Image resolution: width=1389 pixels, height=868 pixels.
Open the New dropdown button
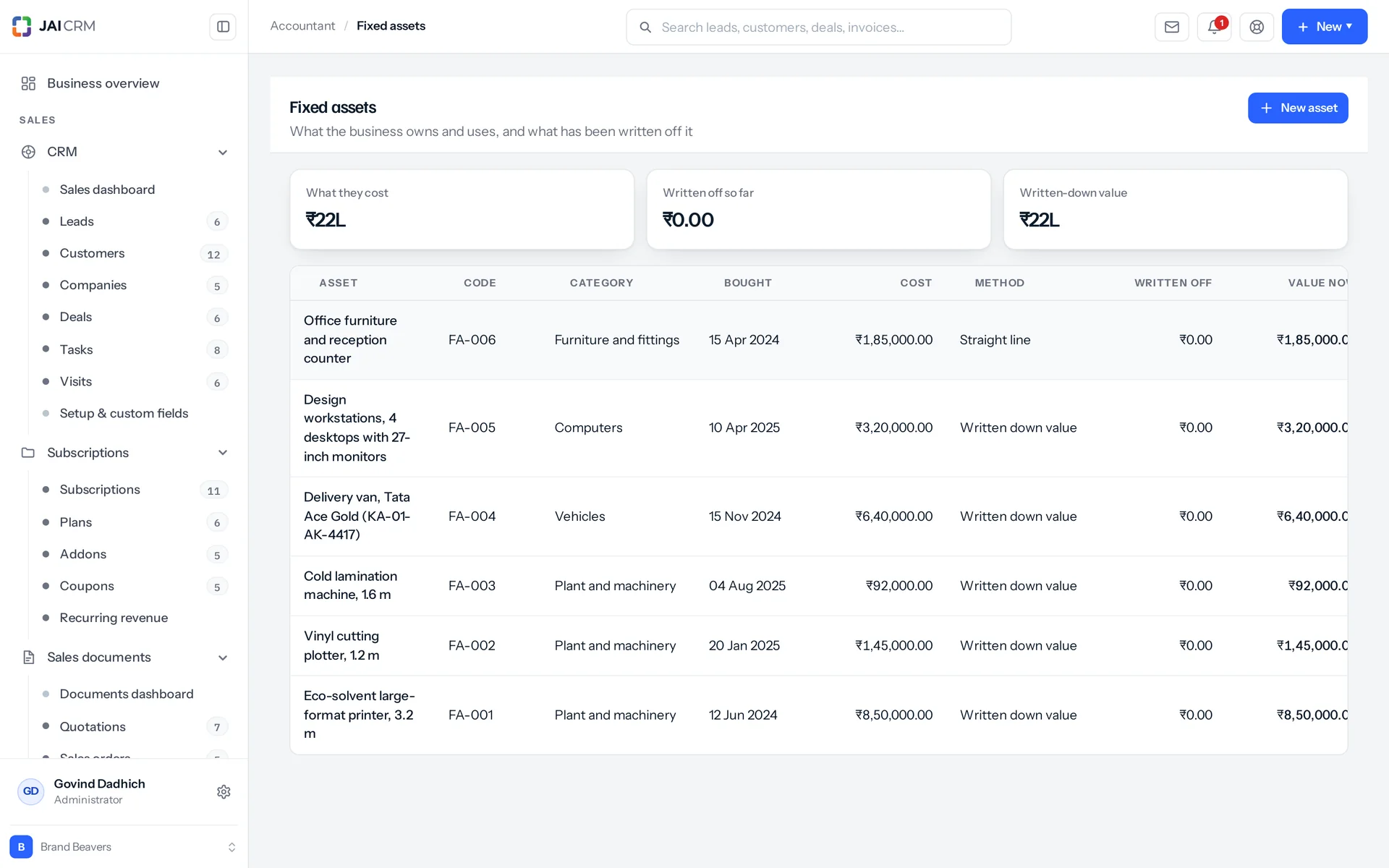1324,27
